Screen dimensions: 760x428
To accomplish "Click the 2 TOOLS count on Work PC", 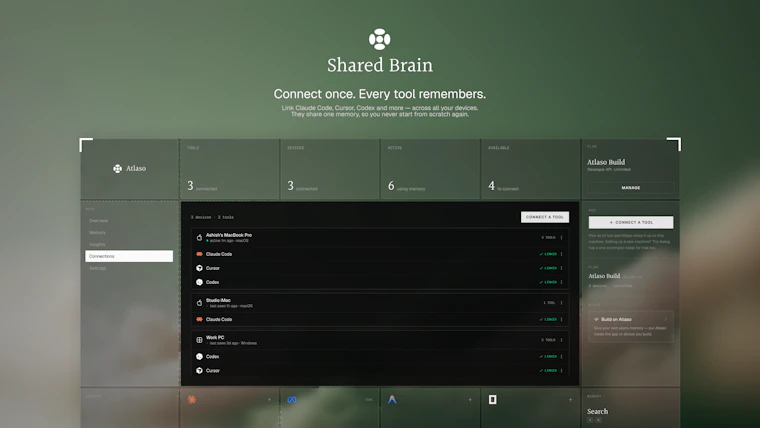I will (548, 340).
